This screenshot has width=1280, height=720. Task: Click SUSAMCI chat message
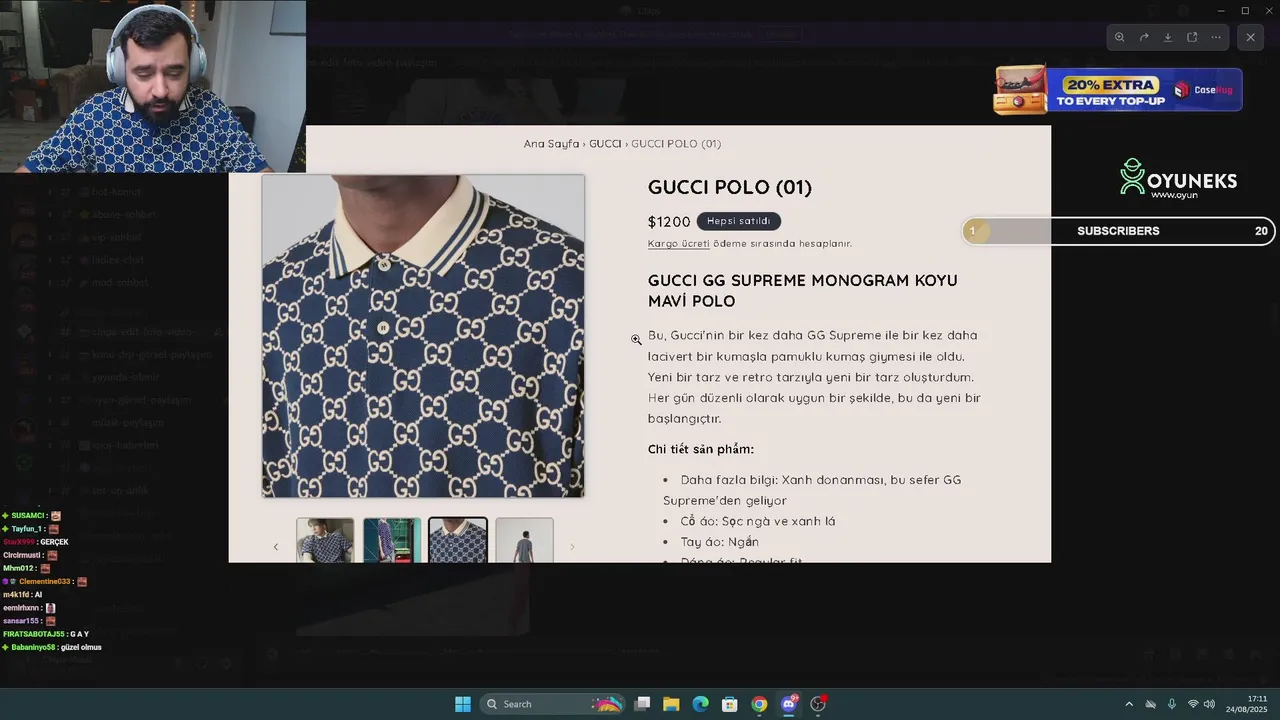click(x=32, y=516)
